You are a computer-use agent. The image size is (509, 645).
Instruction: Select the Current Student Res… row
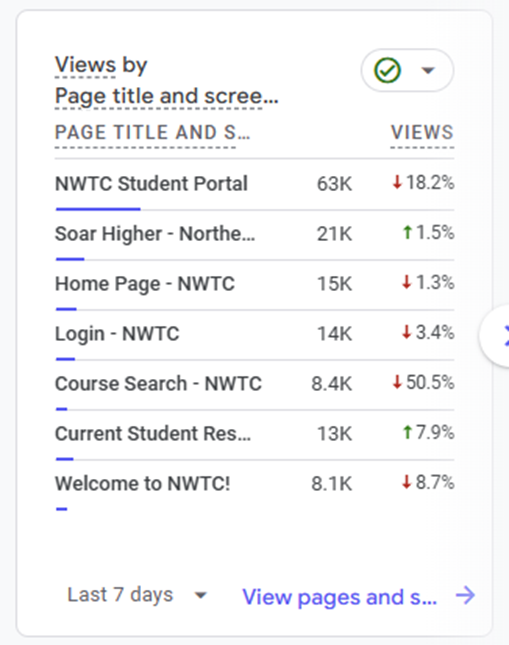coord(254,434)
